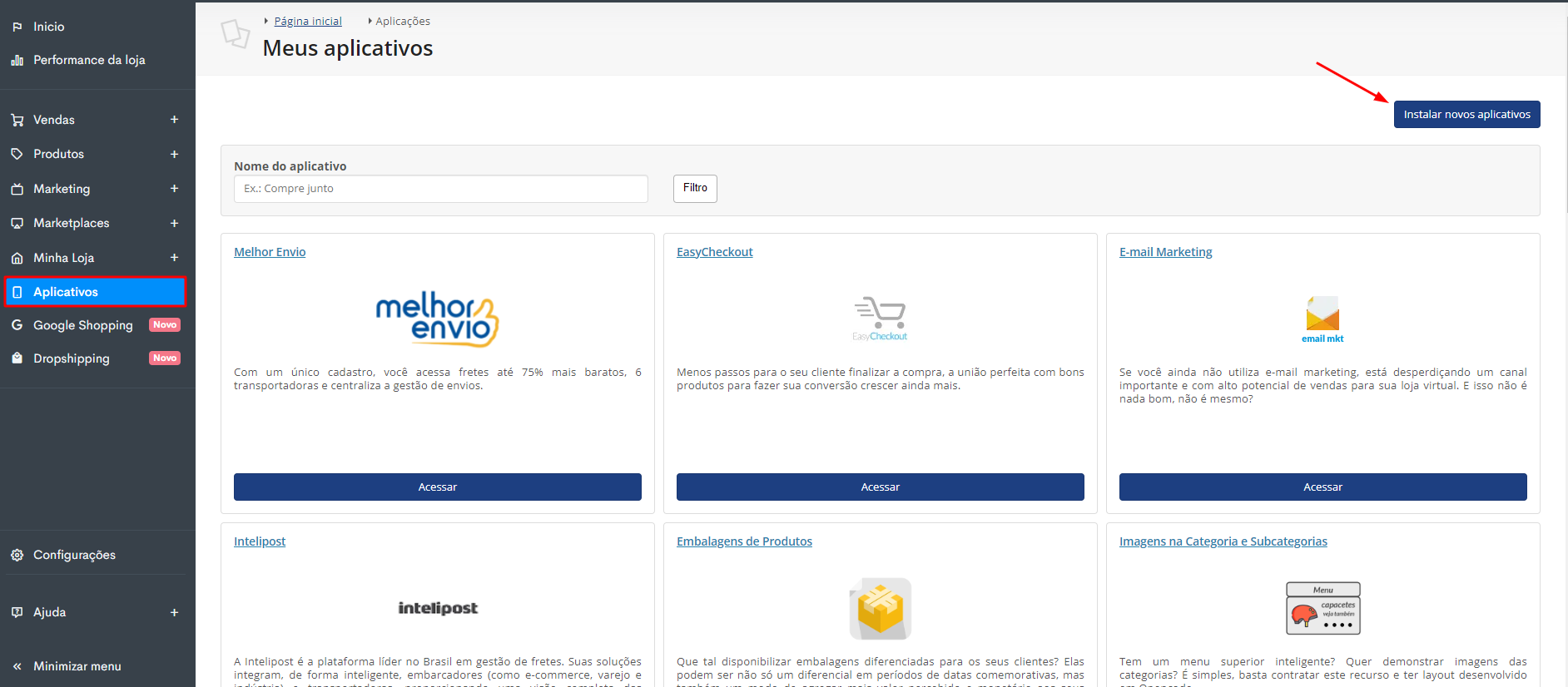This screenshot has height=687, width=1568.
Task: Select Aplicativos in the sidebar
Action: tap(95, 292)
